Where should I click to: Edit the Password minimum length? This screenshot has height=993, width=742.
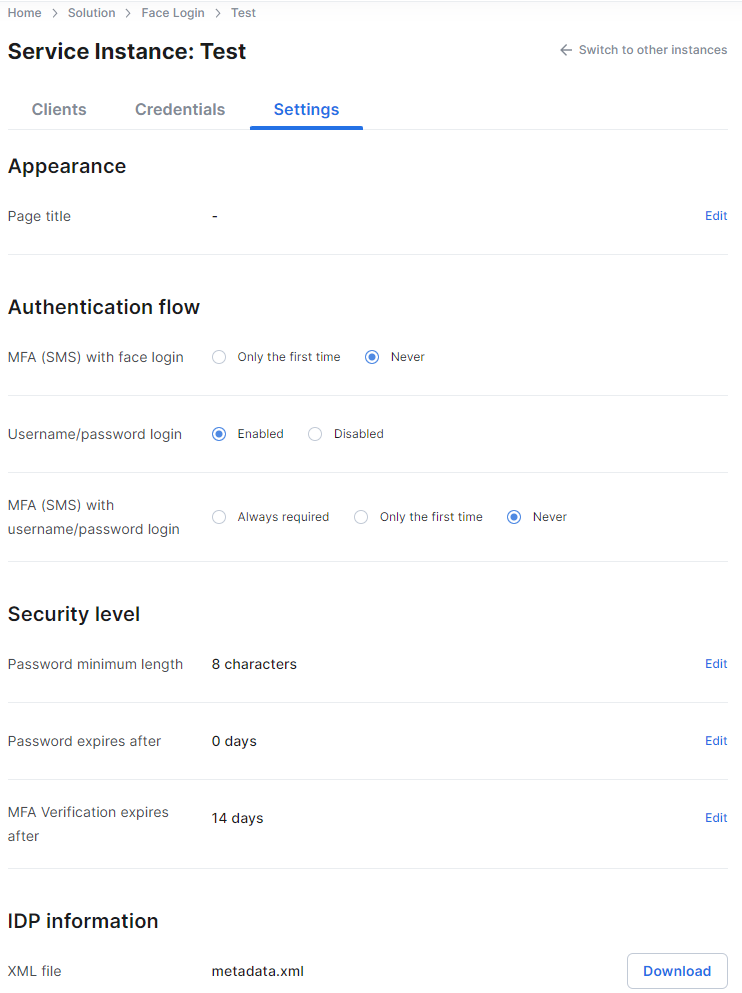click(x=716, y=663)
